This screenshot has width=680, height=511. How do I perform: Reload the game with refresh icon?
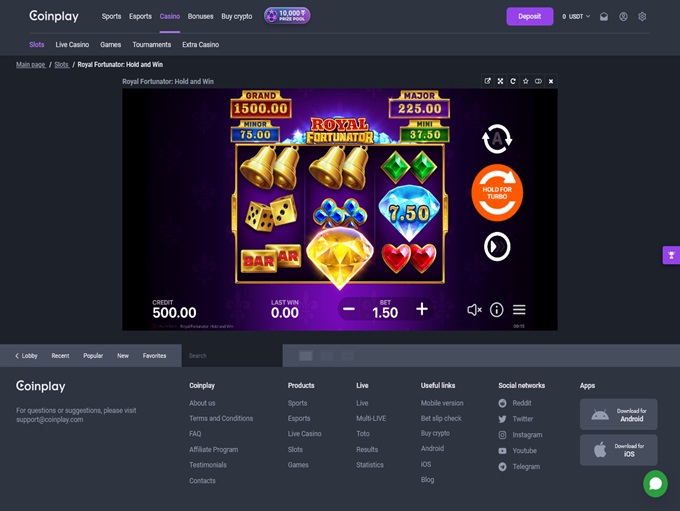(513, 81)
